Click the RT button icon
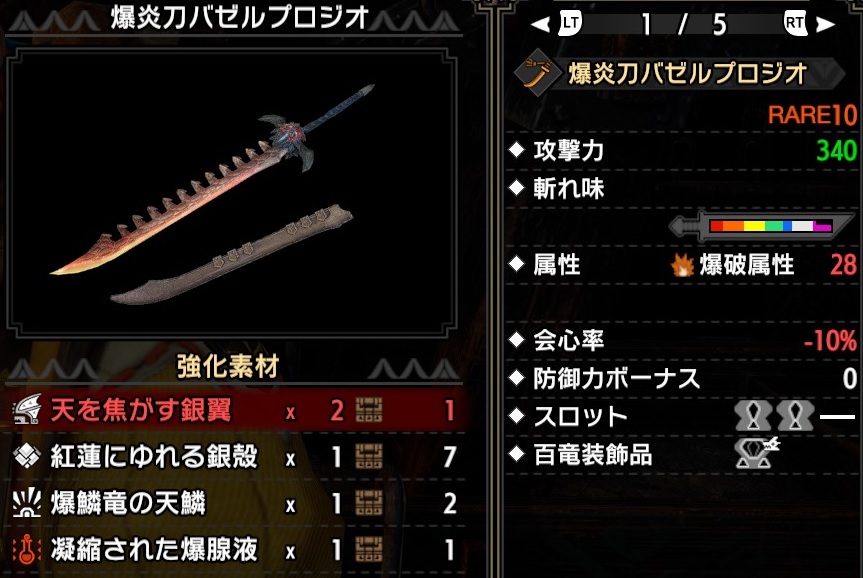Viewport: 863px width, 578px height. [795, 23]
